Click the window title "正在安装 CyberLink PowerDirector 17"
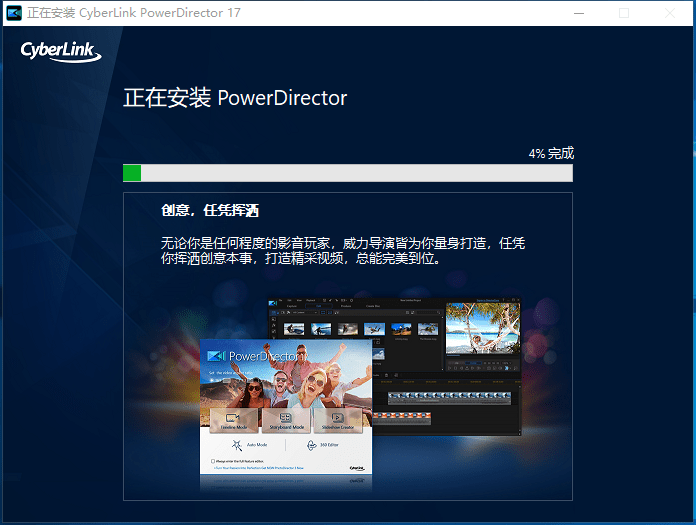The width and height of the screenshot is (696, 525). [x=134, y=13]
